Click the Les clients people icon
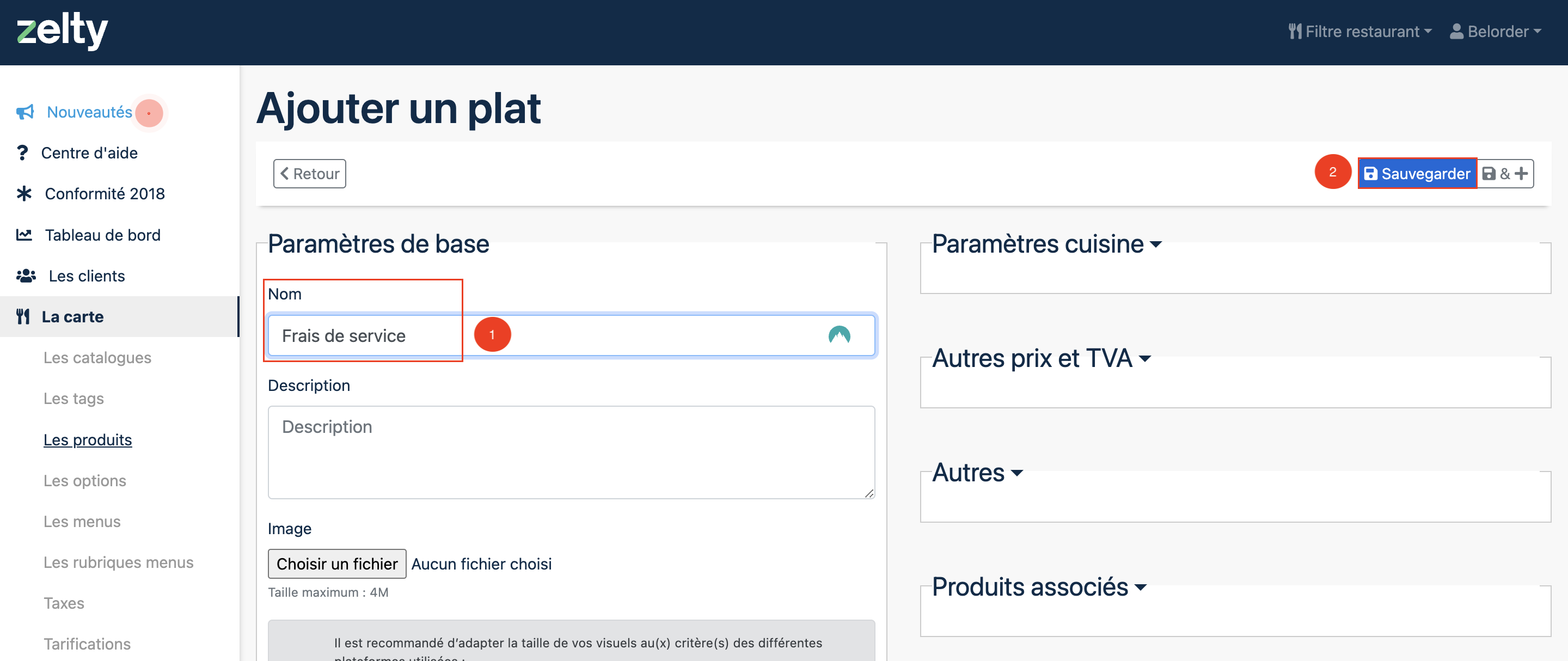Screen dimensions: 1568x661 (x=26, y=276)
